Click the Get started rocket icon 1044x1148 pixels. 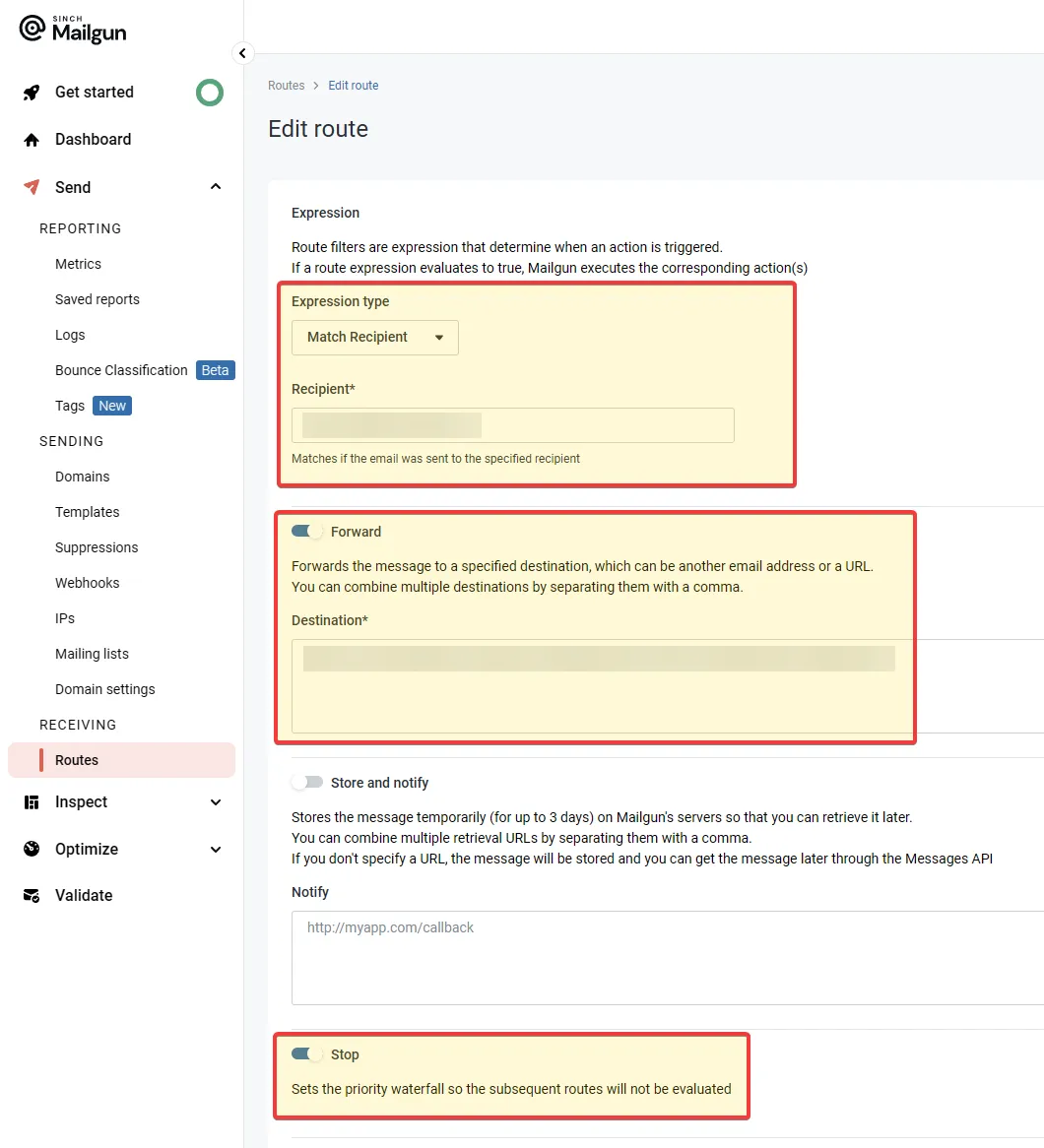coord(32,93)
